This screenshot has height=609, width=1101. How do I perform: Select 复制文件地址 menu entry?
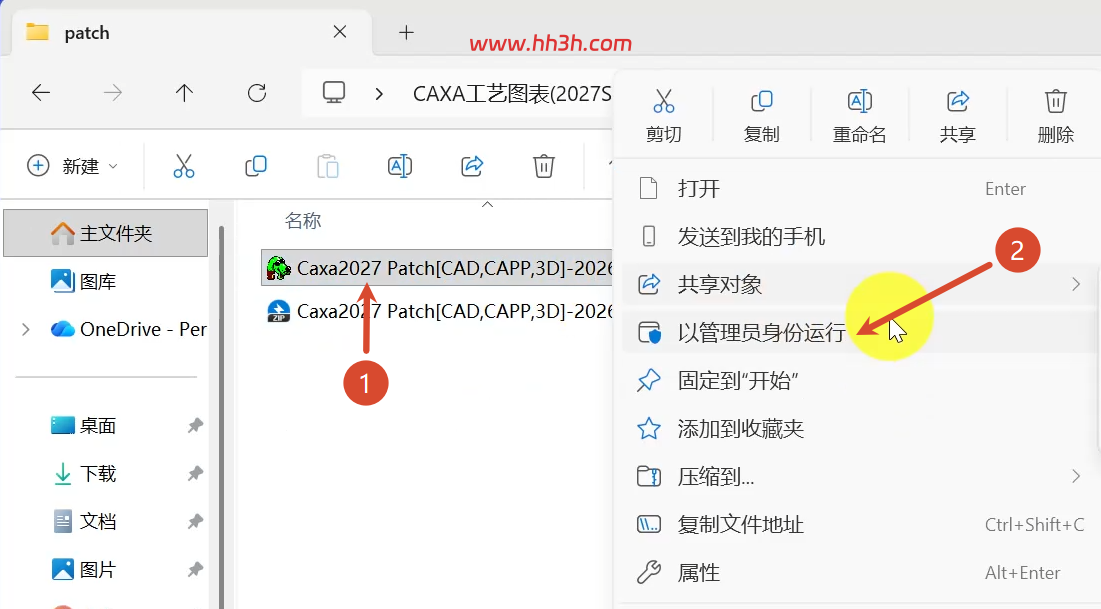(857, 525)
